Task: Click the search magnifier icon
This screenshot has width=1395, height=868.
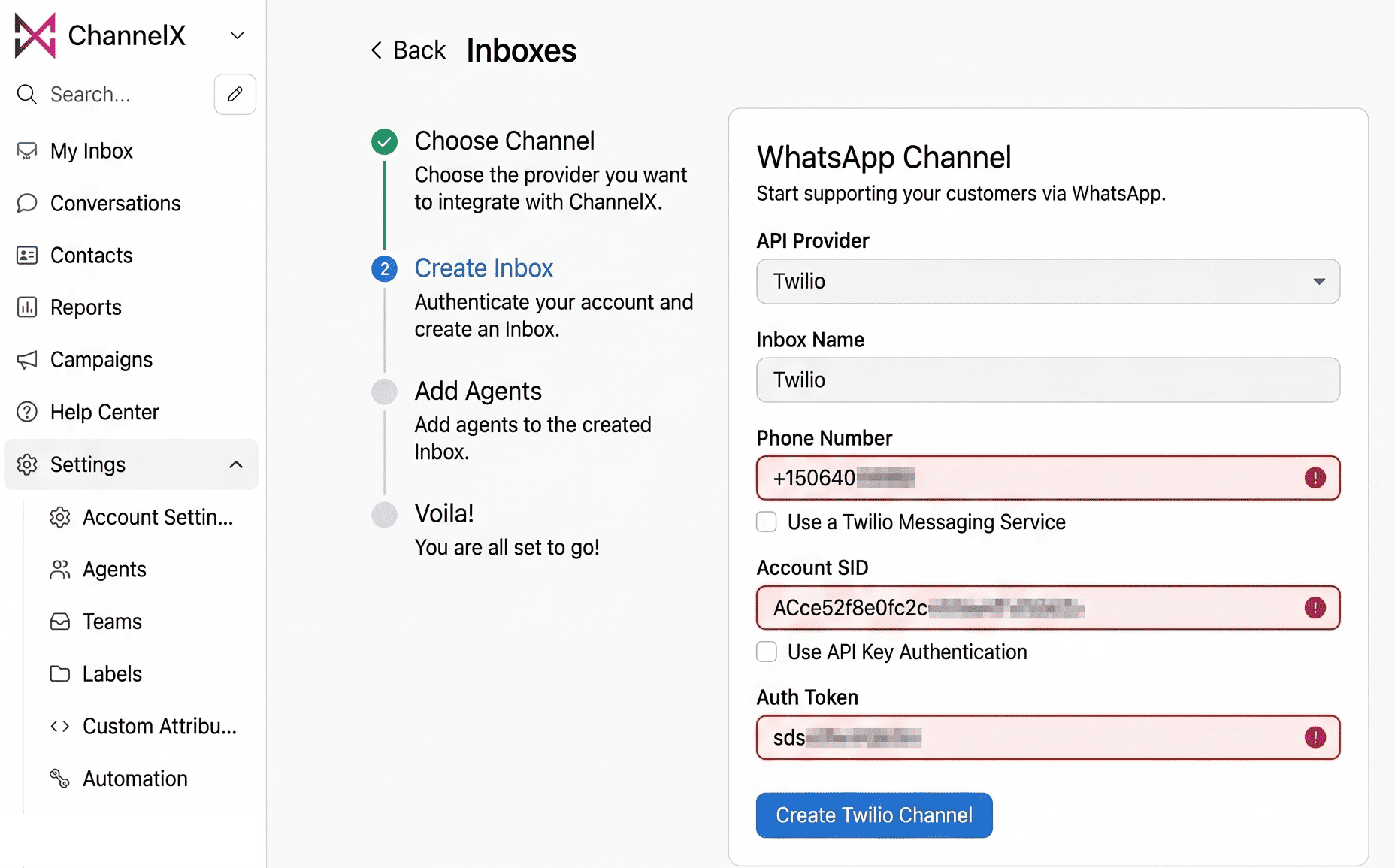Action: coord(27,95)
